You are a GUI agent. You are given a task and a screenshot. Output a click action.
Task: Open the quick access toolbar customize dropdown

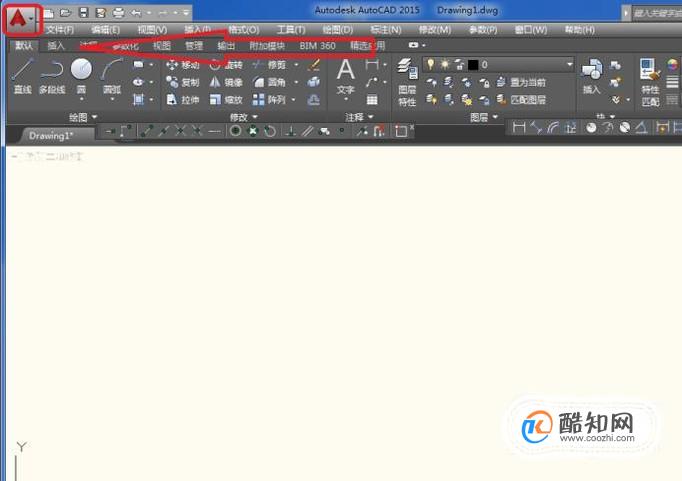pos(186,13)
